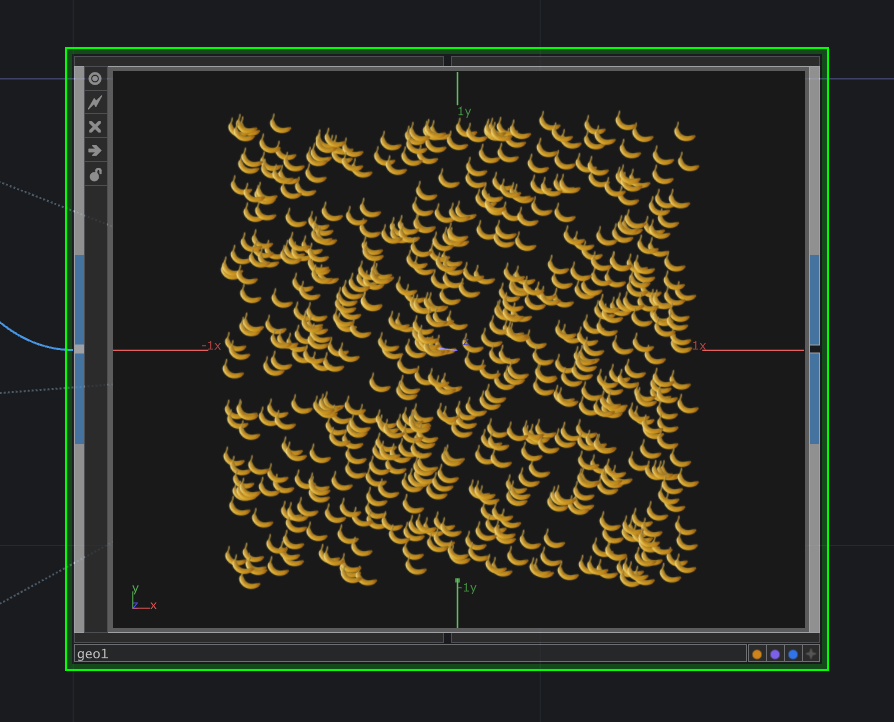The height and width of the screenshot is (722, 894).
Task: Toggle the orange dot flag
Action: [x=757, y=654]
